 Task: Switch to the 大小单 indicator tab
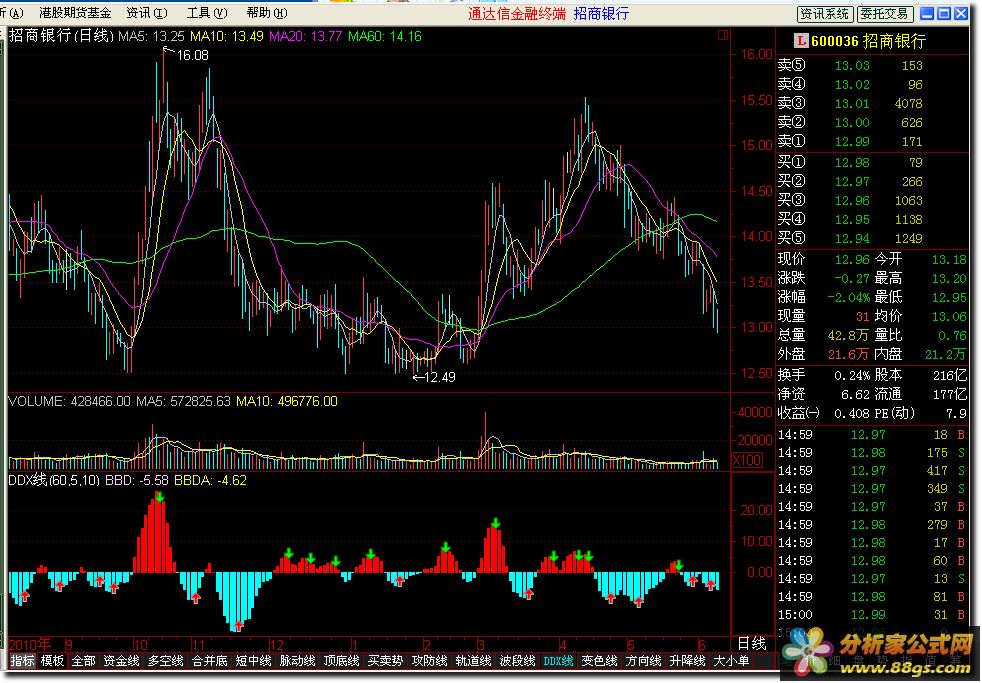tap(731, 660)
